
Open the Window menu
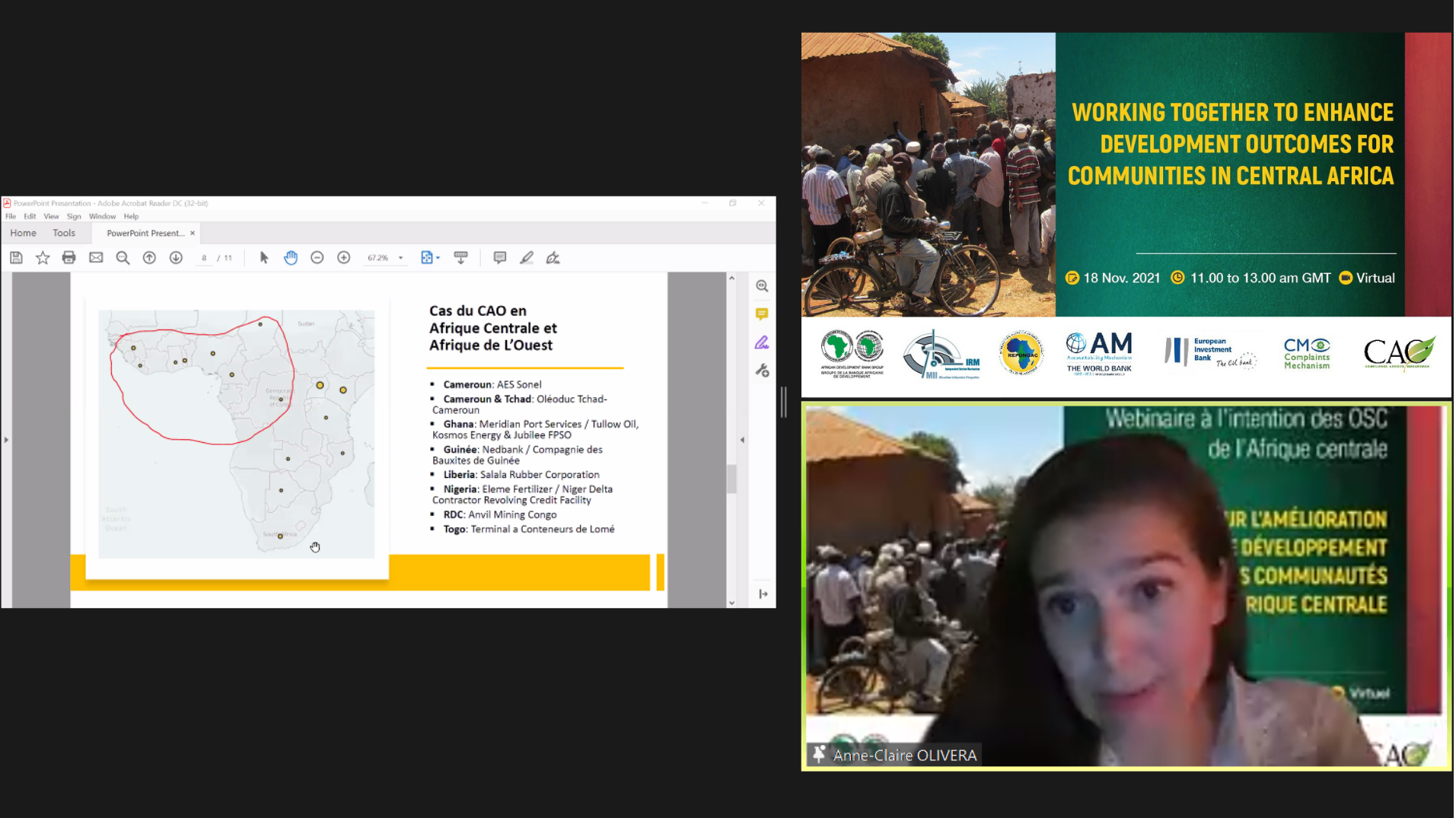tap(102, 216)
